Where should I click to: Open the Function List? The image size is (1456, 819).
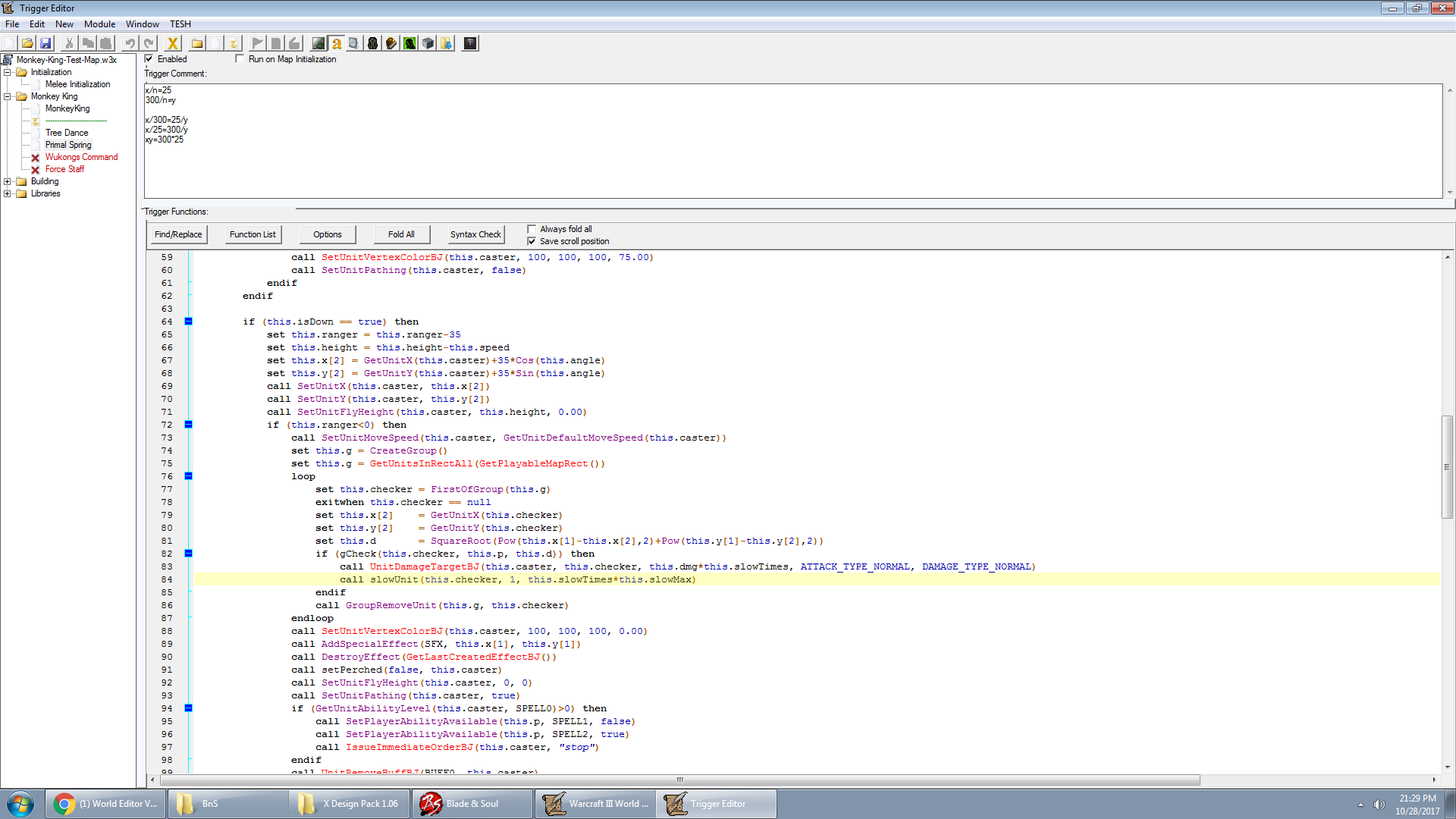coord(253,234)
